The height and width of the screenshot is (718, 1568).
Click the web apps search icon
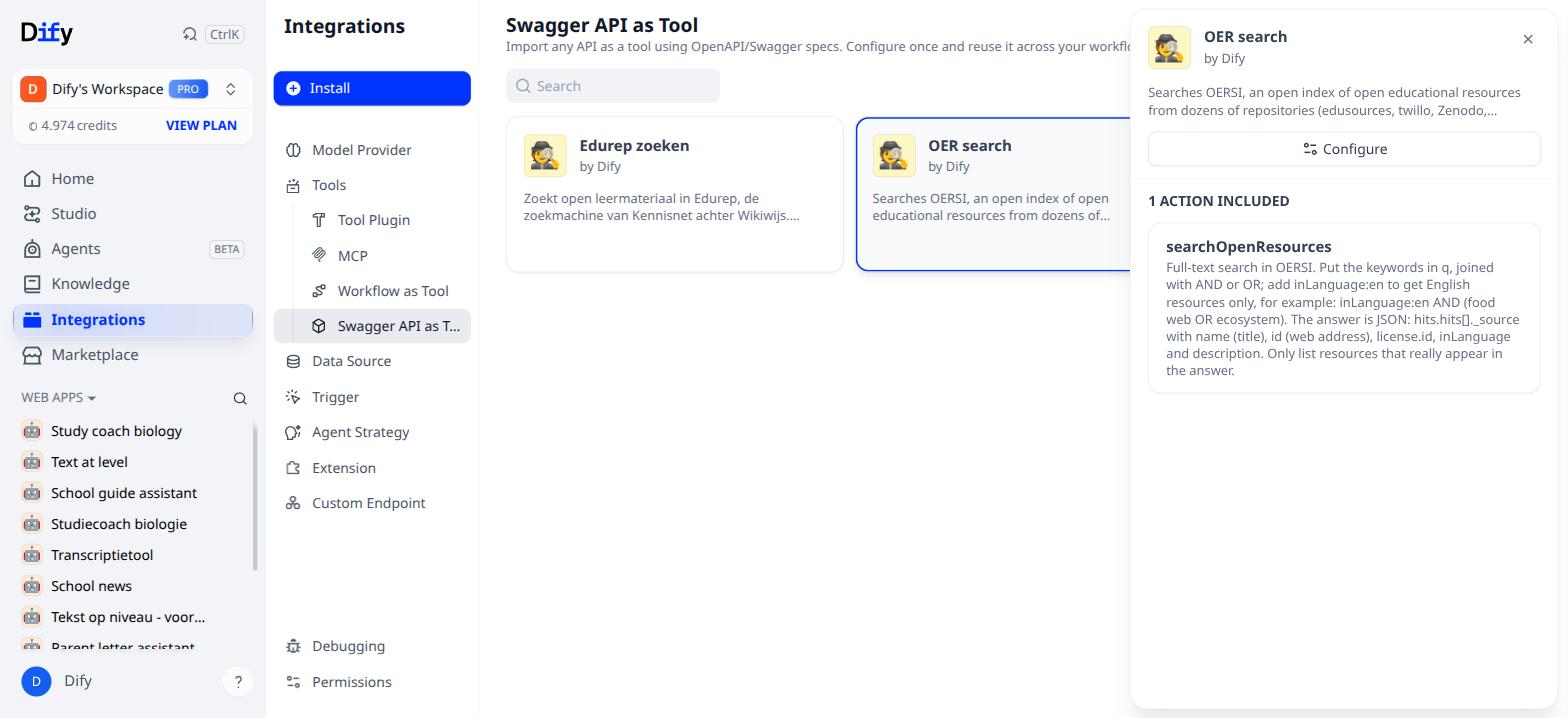pos(240,398)
